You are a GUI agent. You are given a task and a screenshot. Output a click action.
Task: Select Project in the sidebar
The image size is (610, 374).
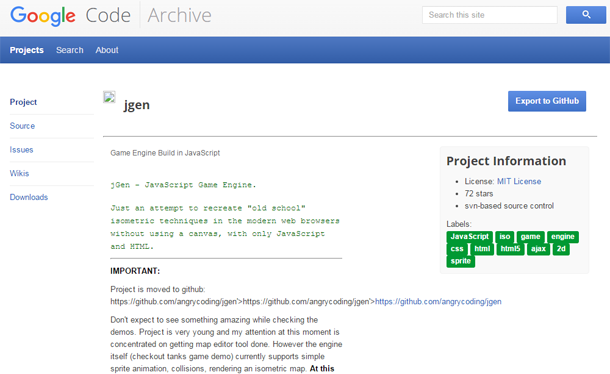[x=23, y=102]
